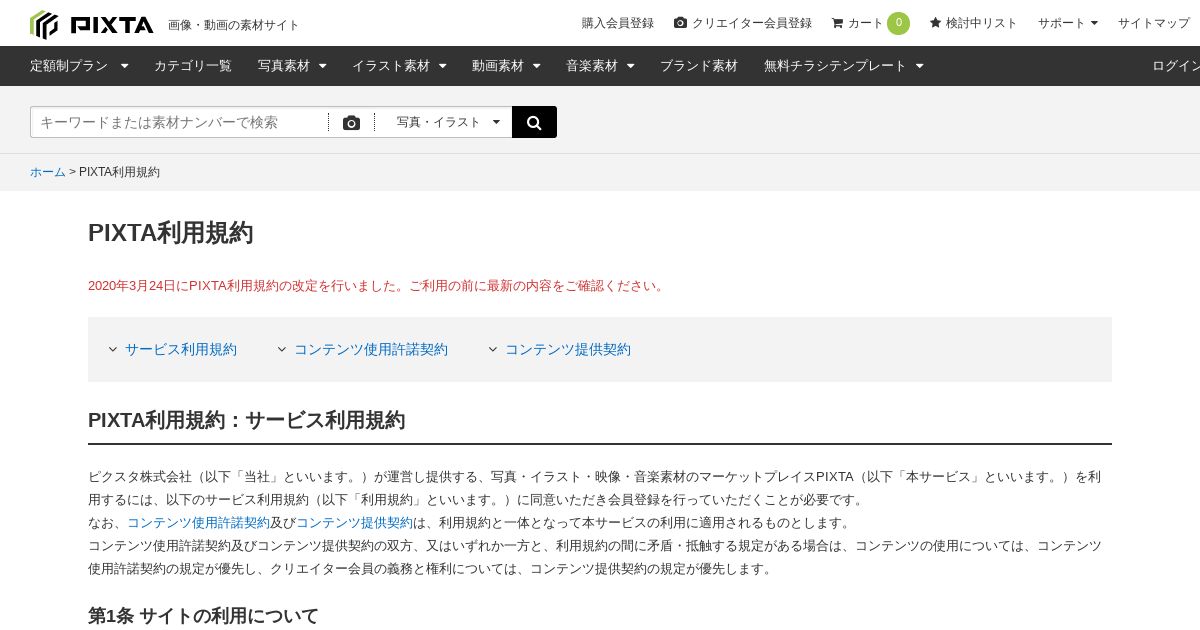Click コンテンツ提供契約 link in paragraph text
The height and width of the screenshot is (630, 1200).
point(354,523)
